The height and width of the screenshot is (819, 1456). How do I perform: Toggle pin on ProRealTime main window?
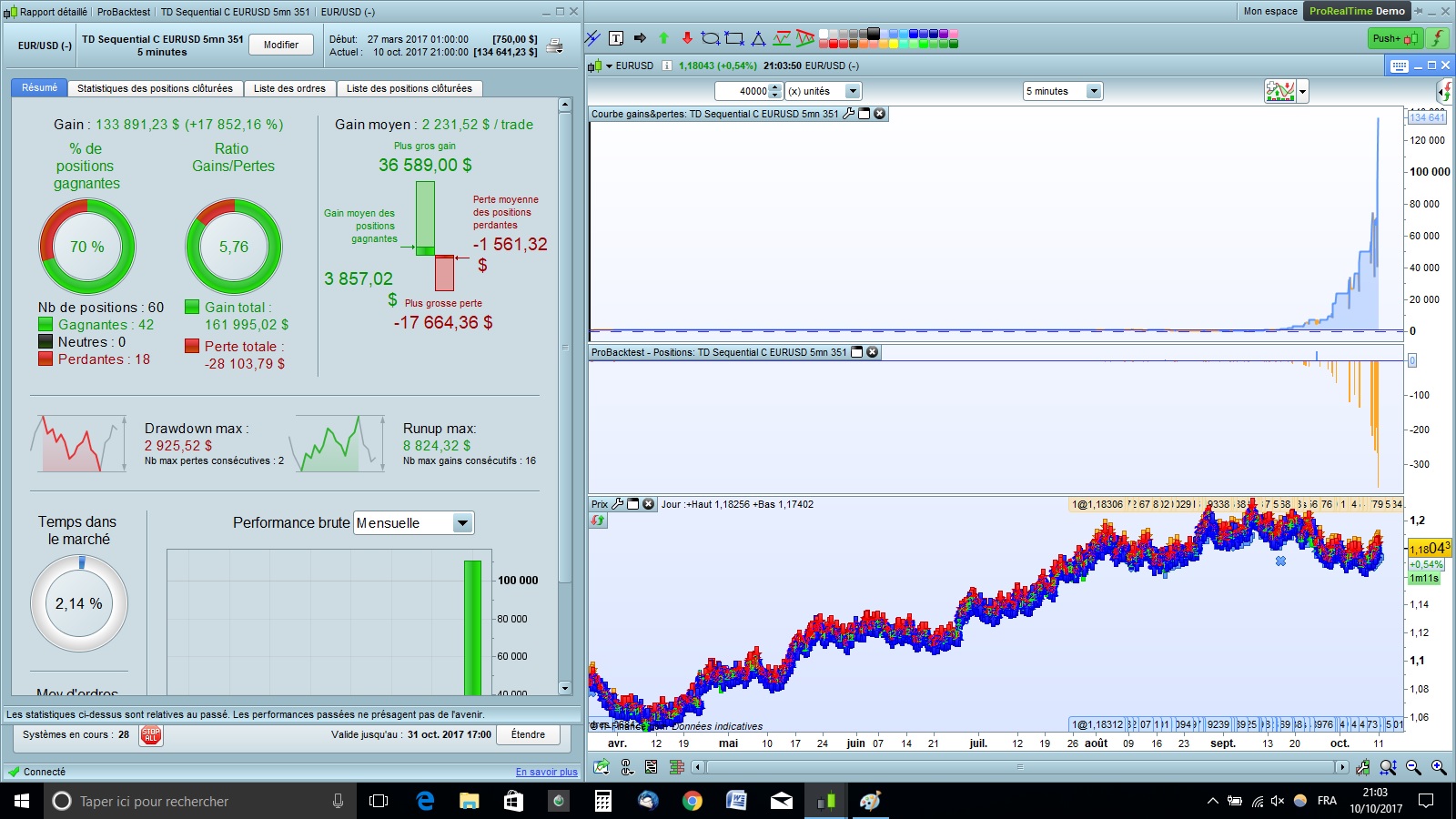[1419, 11]
